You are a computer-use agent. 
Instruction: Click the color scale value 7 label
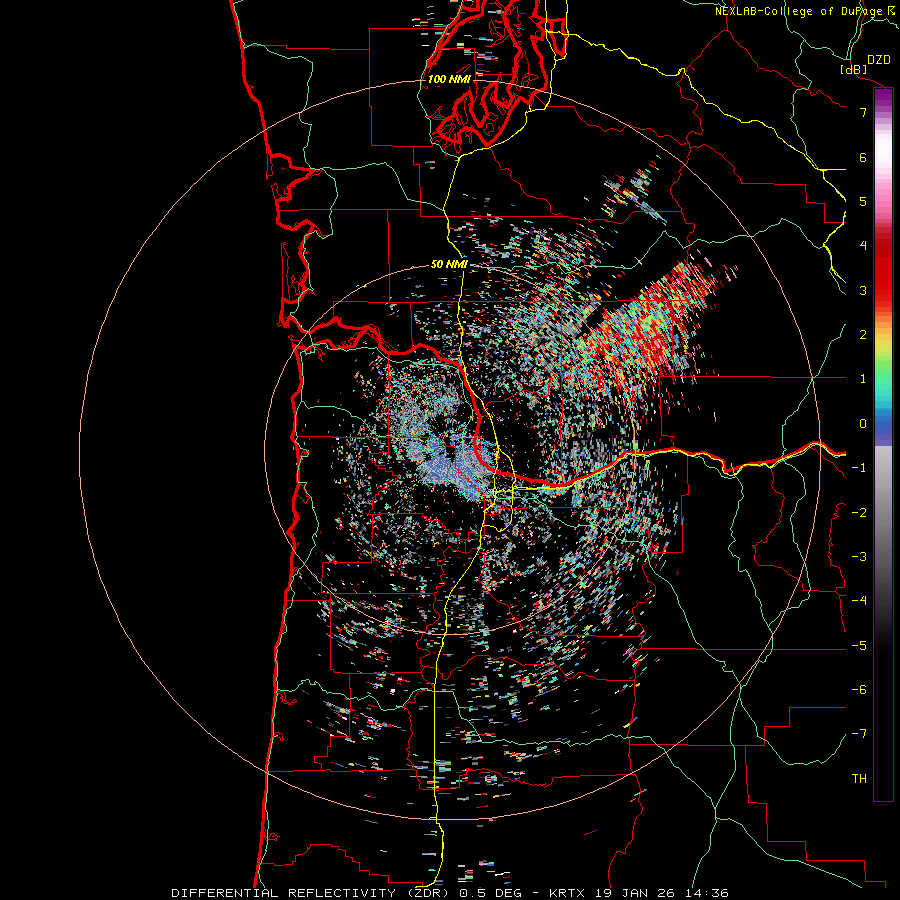pyautogui.click(x=863, y=112)
